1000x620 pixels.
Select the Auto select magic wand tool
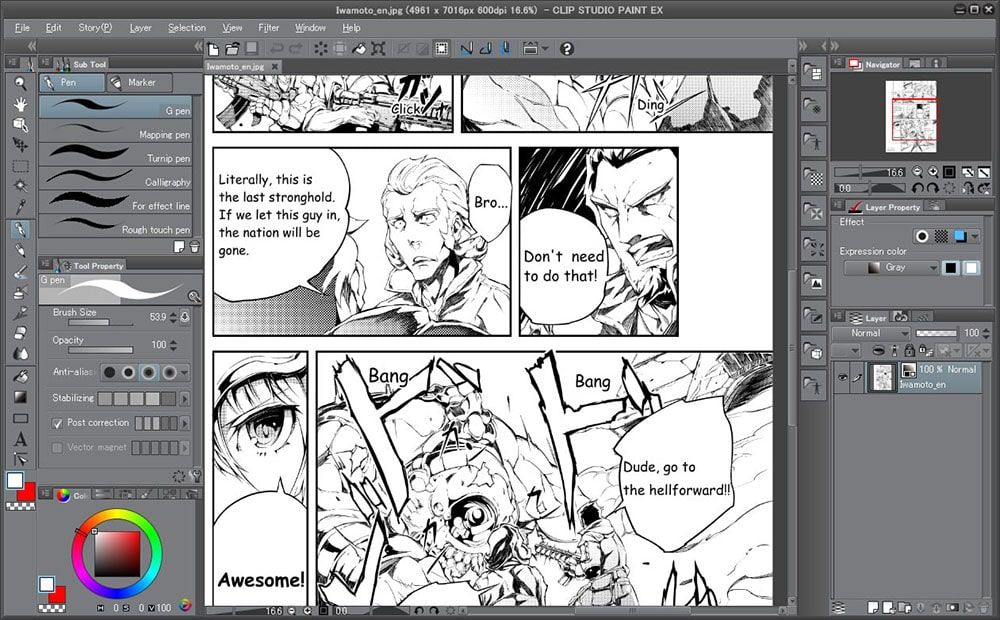tap(20, 186)
